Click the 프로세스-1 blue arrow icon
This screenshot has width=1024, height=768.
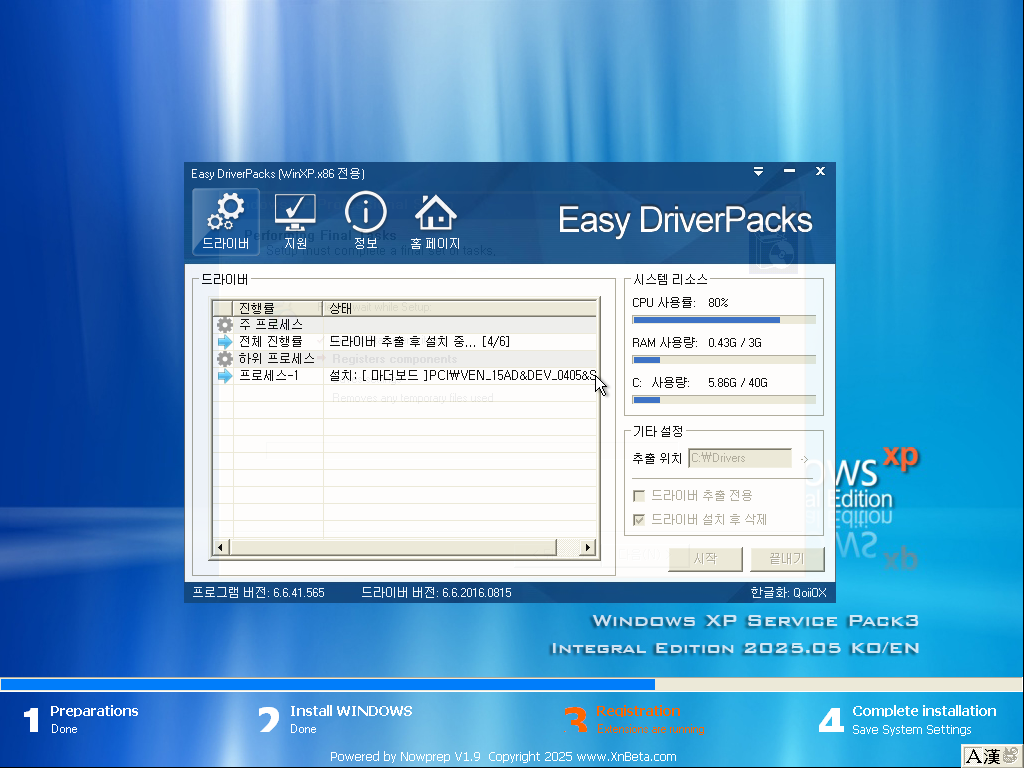click(225, 376)
